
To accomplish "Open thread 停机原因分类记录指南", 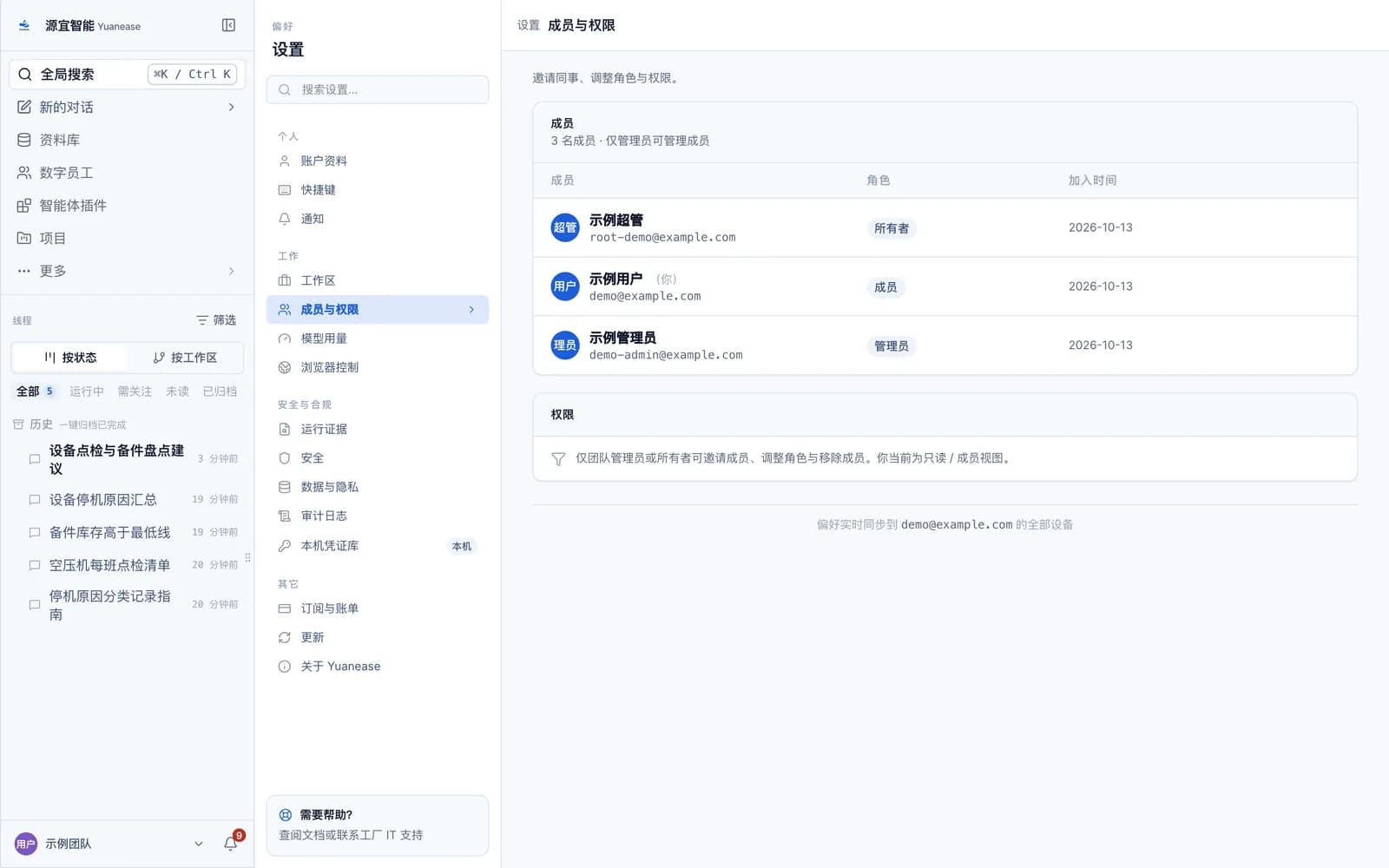I will tap(127, 605).
